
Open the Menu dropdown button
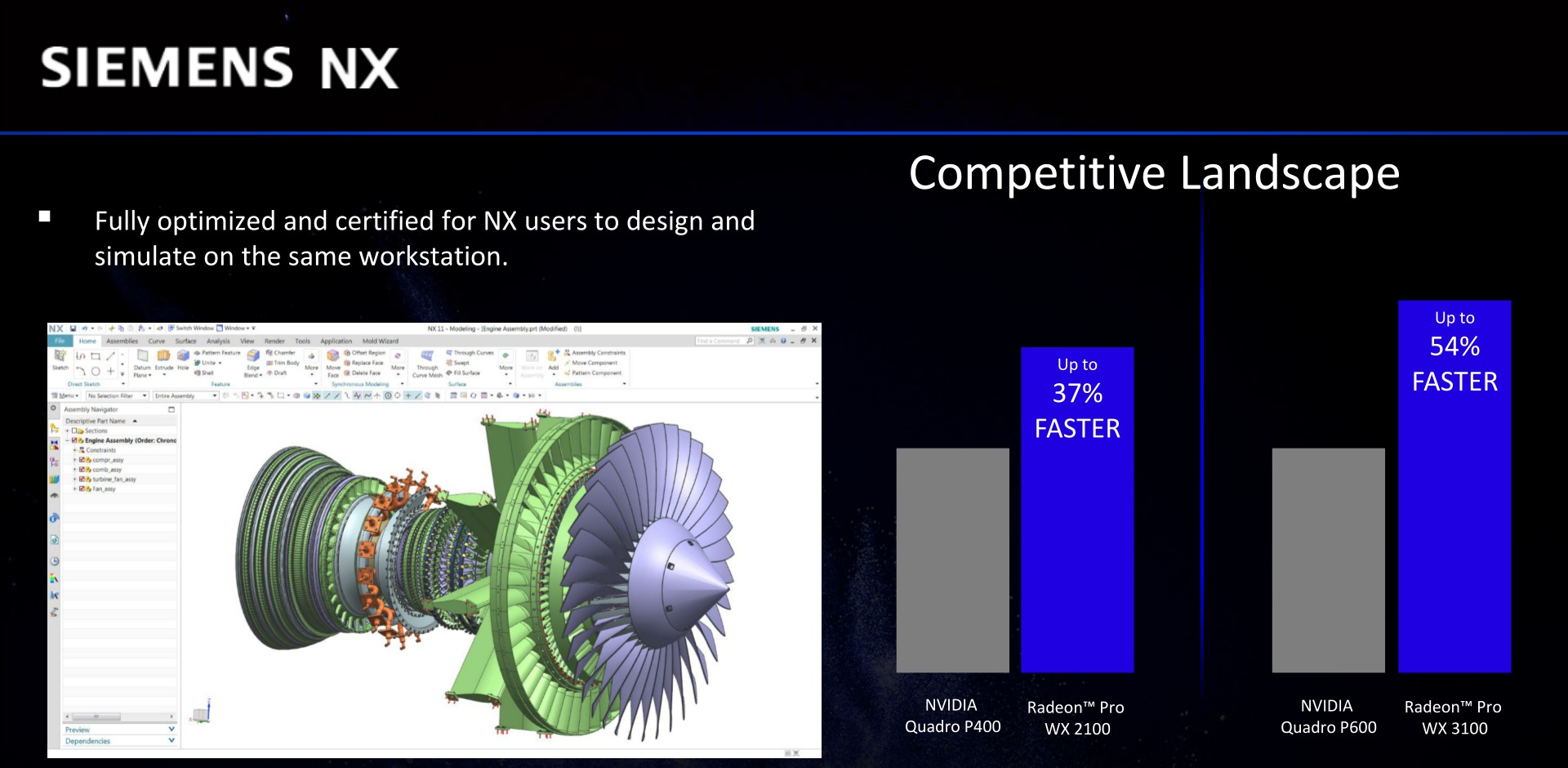(66, 395)
